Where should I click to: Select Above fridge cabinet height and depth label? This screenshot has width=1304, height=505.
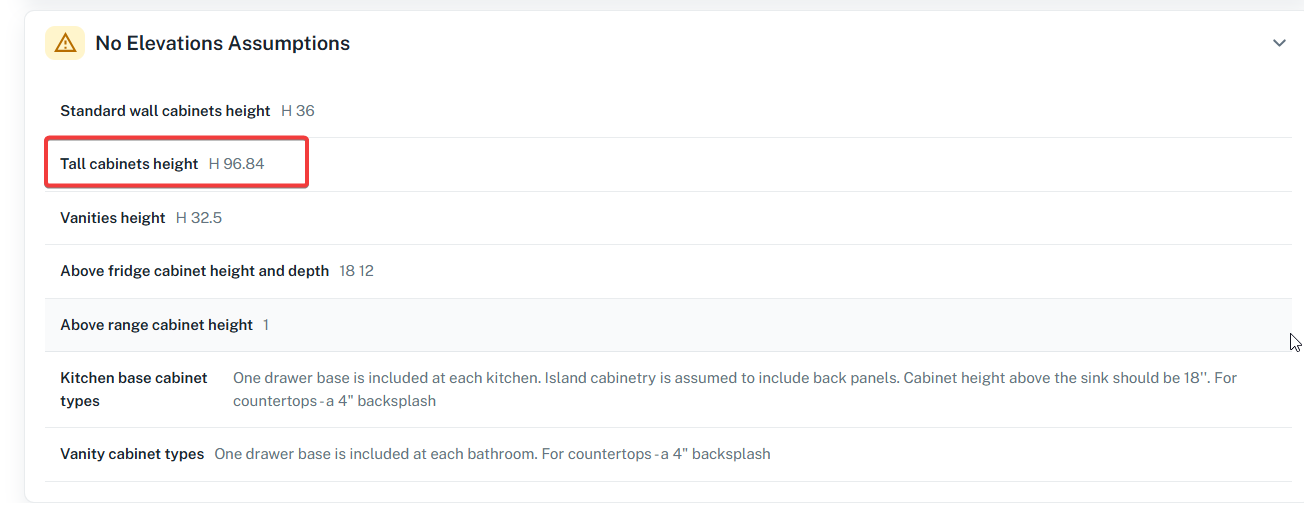coord(194,271)
